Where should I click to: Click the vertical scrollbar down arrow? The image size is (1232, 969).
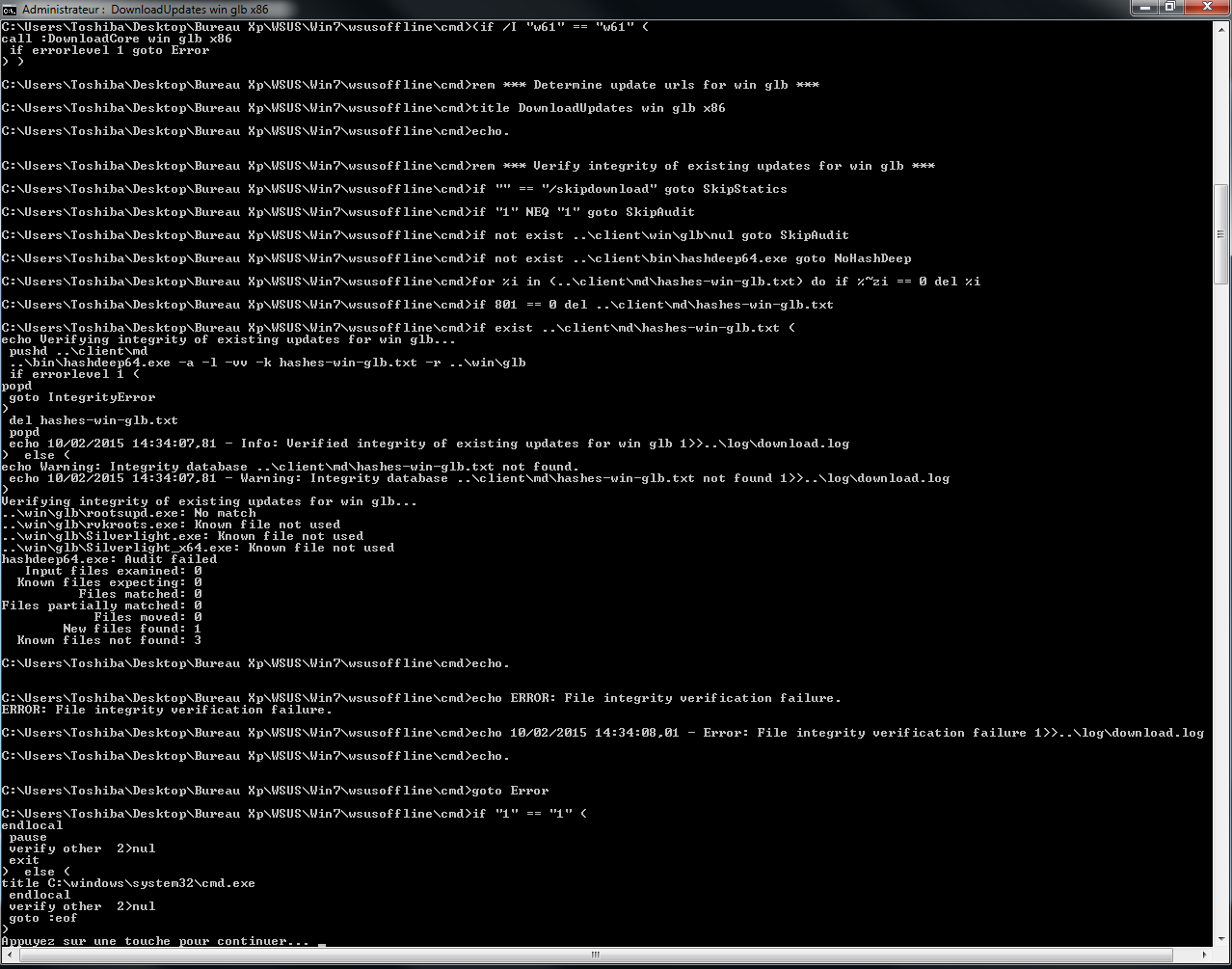tap(1220, 938)
